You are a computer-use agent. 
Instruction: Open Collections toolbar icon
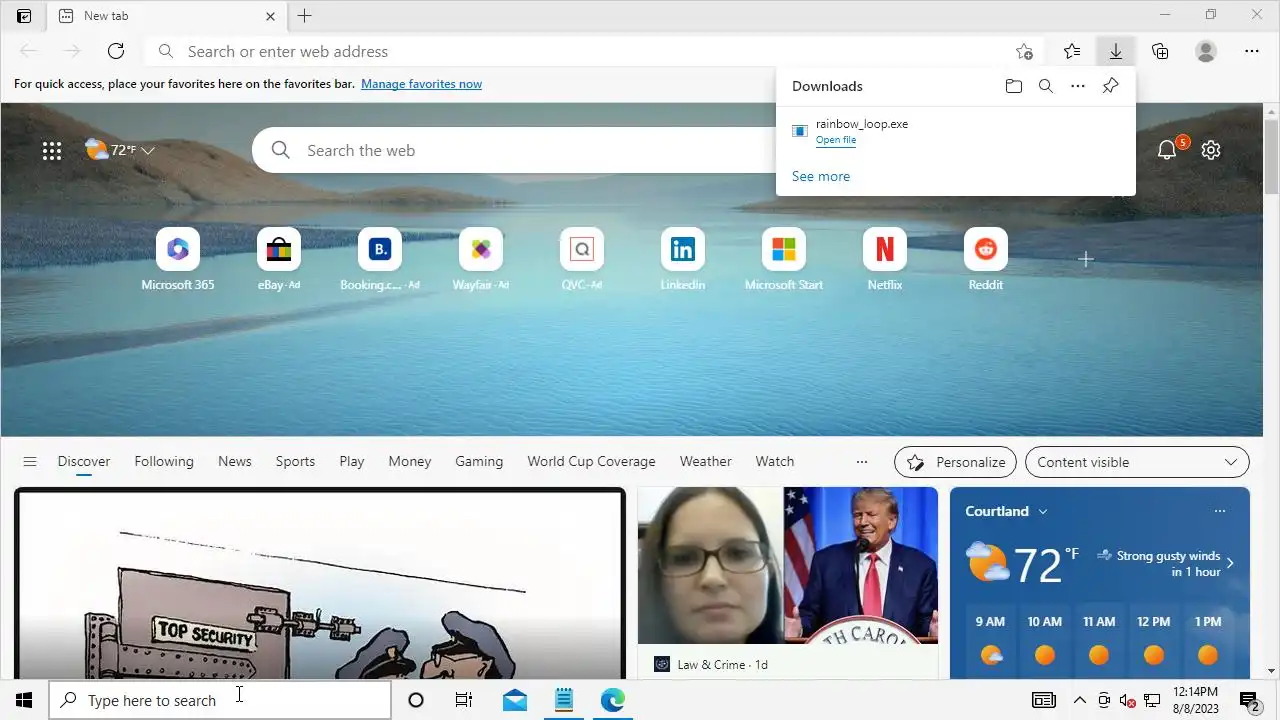click(1160, 51)
